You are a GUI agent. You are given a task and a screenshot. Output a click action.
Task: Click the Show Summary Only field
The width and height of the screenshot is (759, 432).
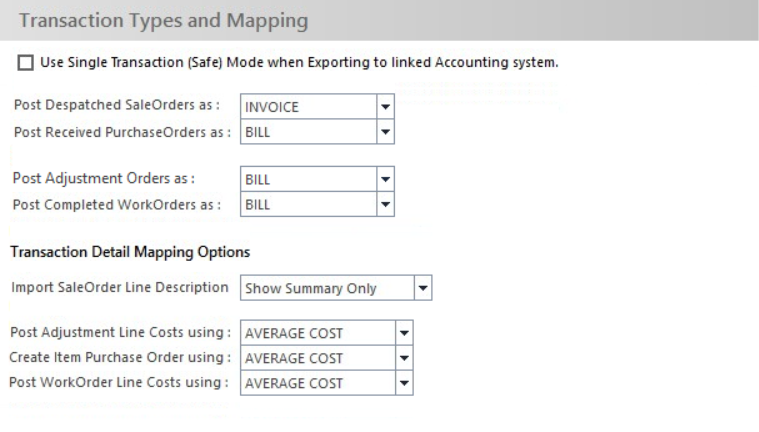[x=327, y=288]
